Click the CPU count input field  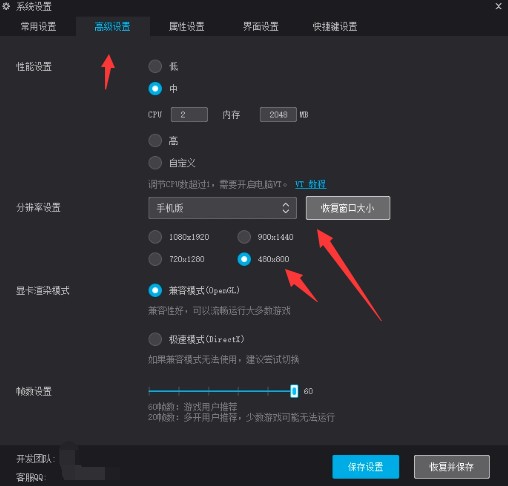click(189, 115)
